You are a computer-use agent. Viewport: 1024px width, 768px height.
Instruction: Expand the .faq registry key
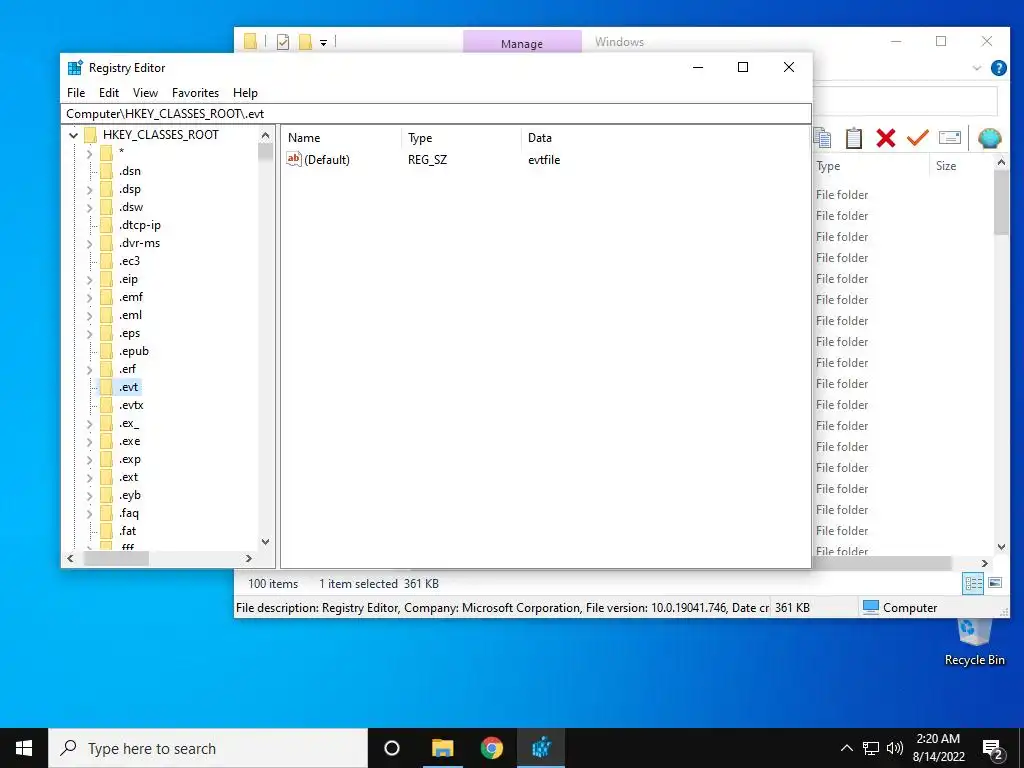[x=89, y=514]
